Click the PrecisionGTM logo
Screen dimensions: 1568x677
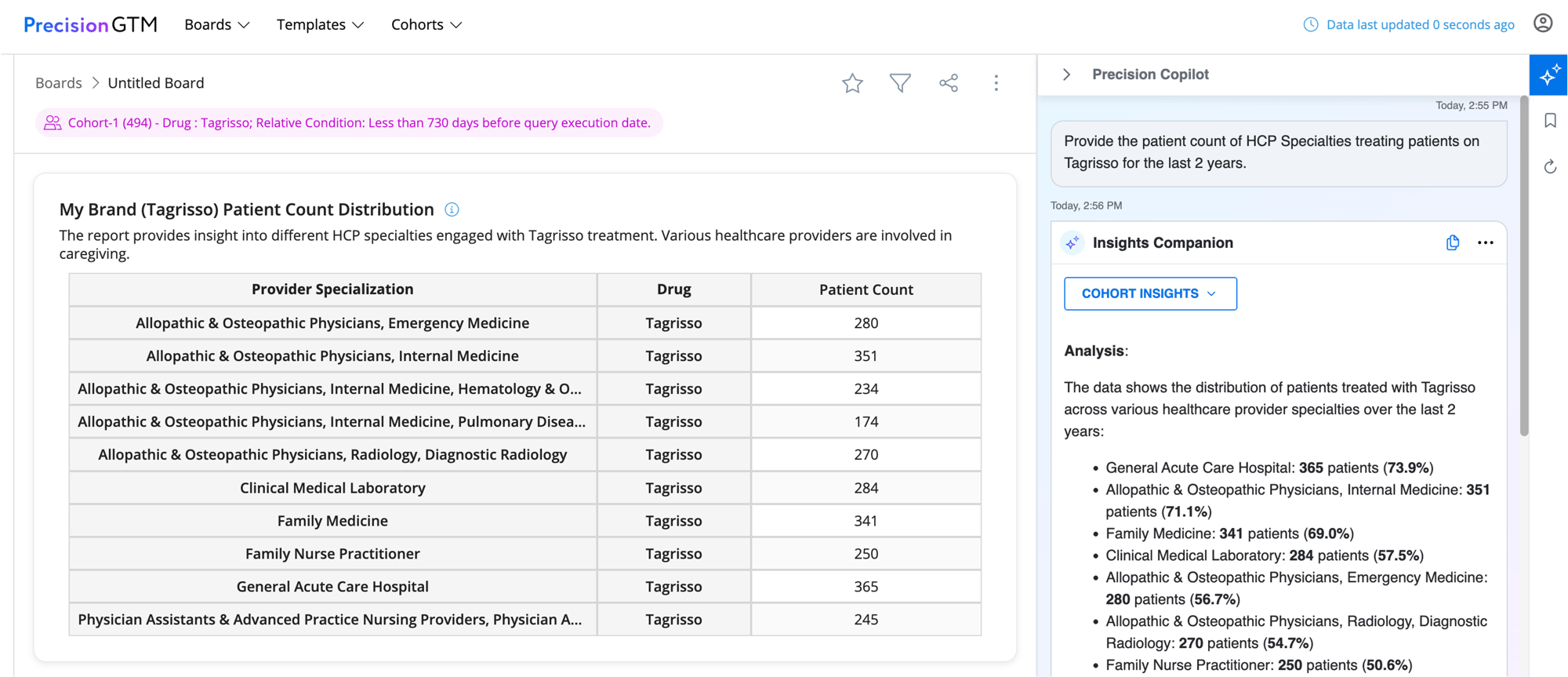(90, 25)
